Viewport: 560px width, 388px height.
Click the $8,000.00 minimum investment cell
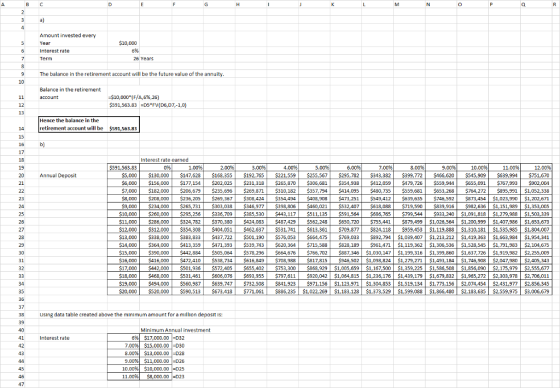pyautogui.click(x=155, y=376)
